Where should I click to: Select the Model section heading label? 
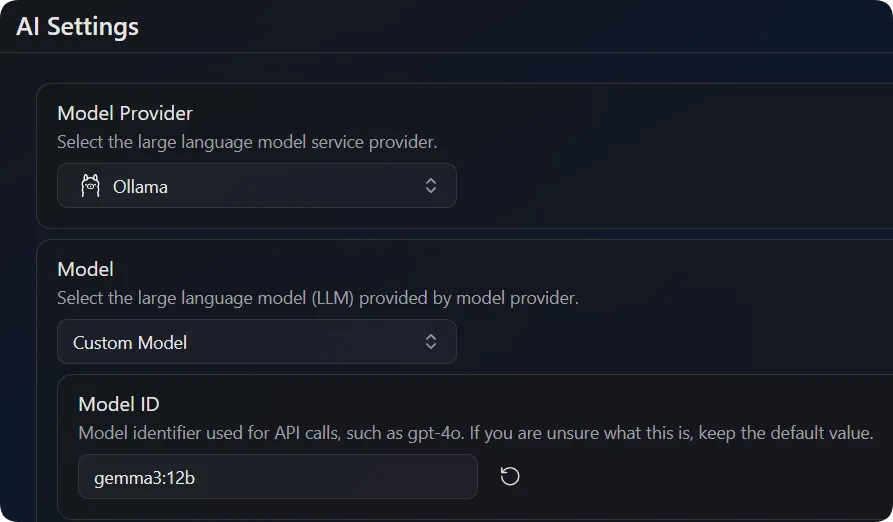[x=85, y=269]
